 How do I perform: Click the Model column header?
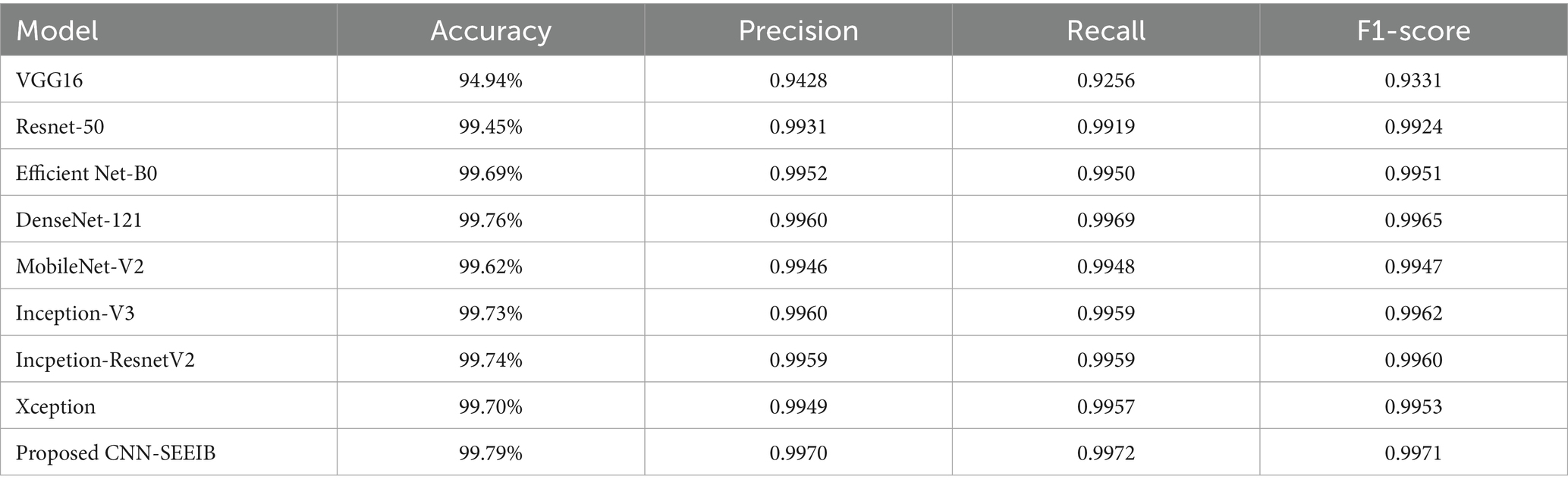(57, 31)
